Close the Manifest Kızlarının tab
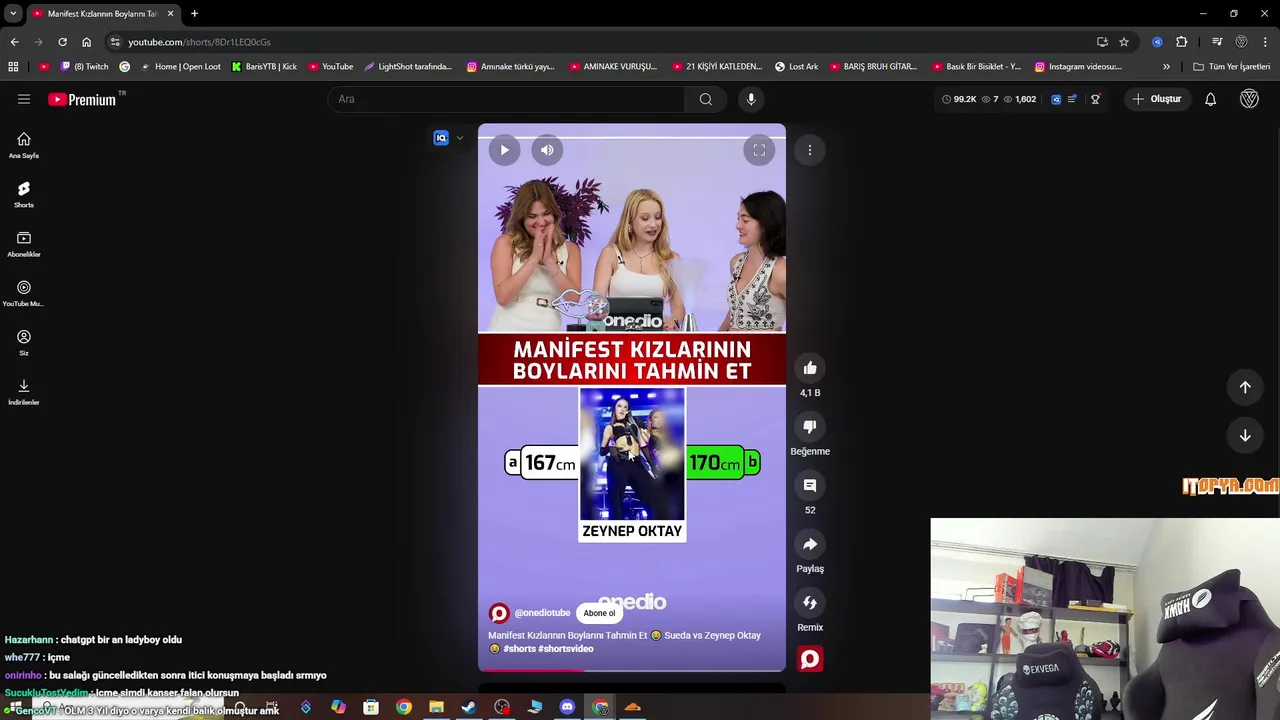The image size is (1280, 720). 170,14
